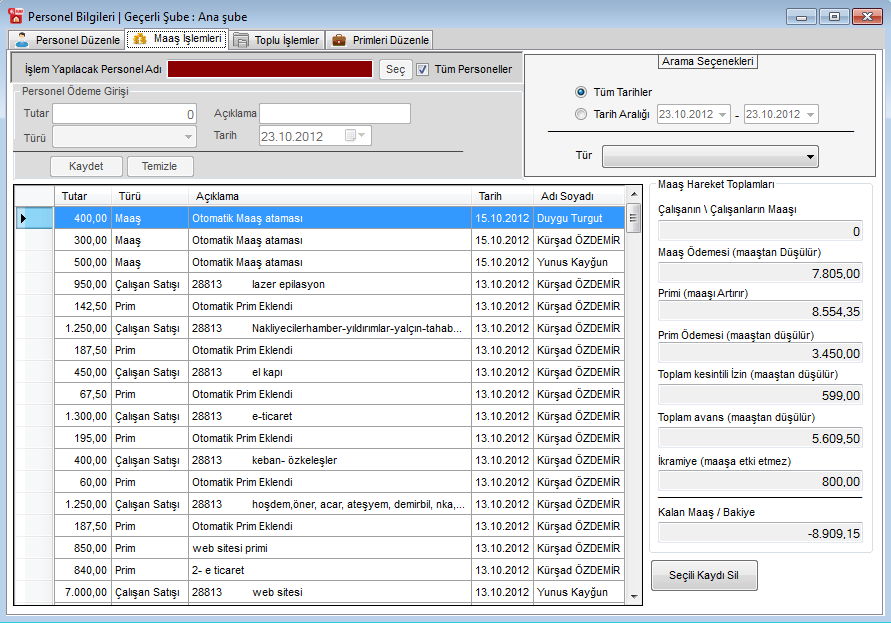This screenshot has width=891, height=623.
Task: Select the Tüm Tarihler radio button
Action: tap(581, 92)
